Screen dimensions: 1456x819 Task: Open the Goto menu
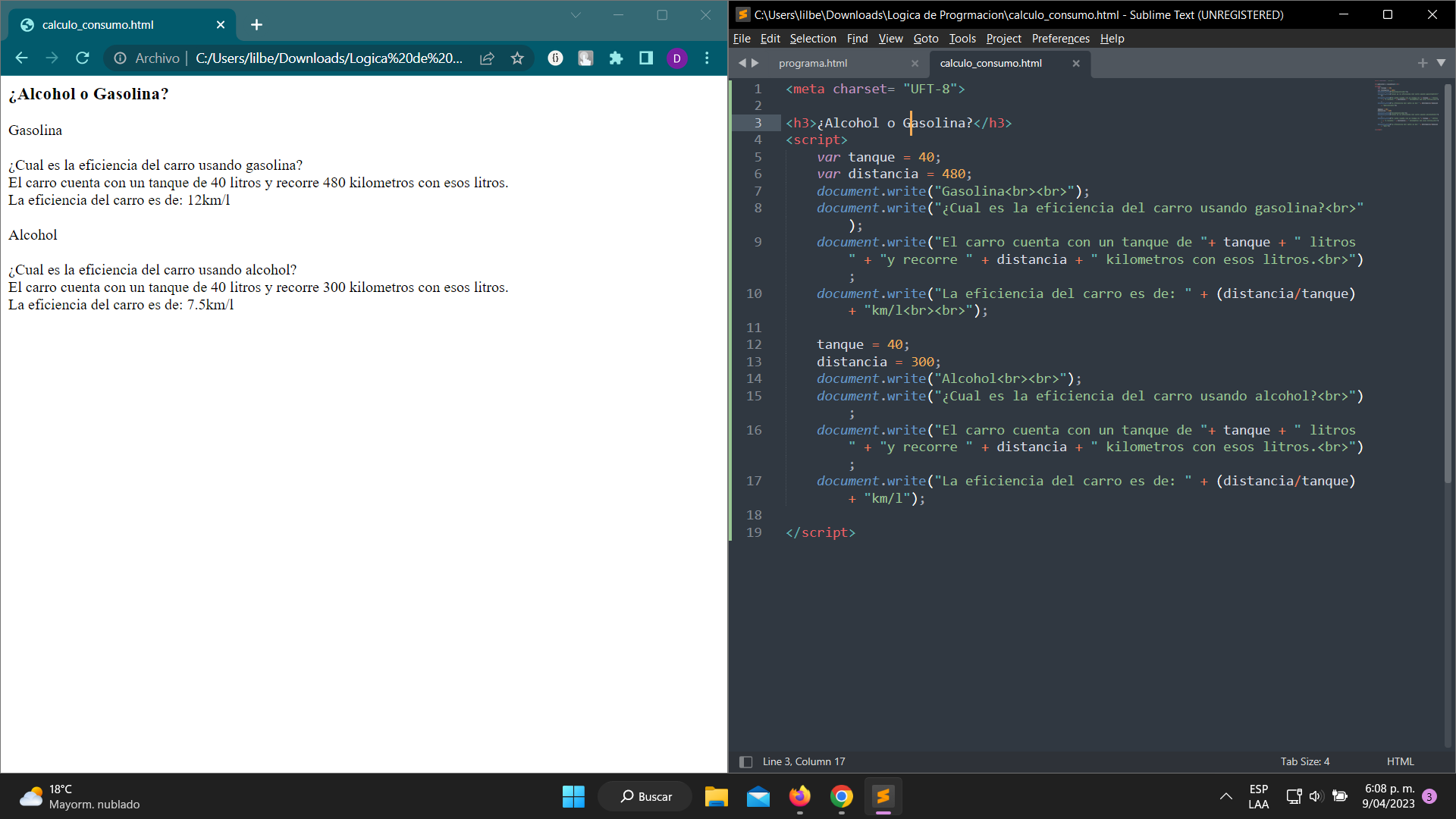[x=925, y=39]
